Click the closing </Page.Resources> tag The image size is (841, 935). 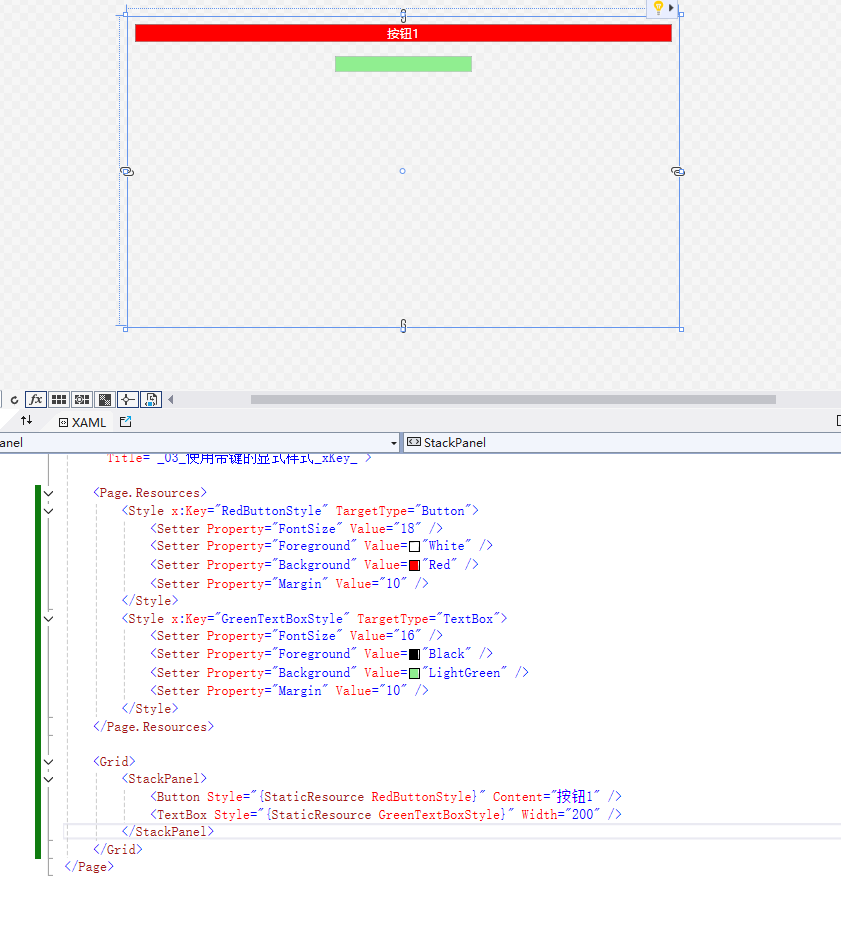pyautogui.click(x=153, y=727)
